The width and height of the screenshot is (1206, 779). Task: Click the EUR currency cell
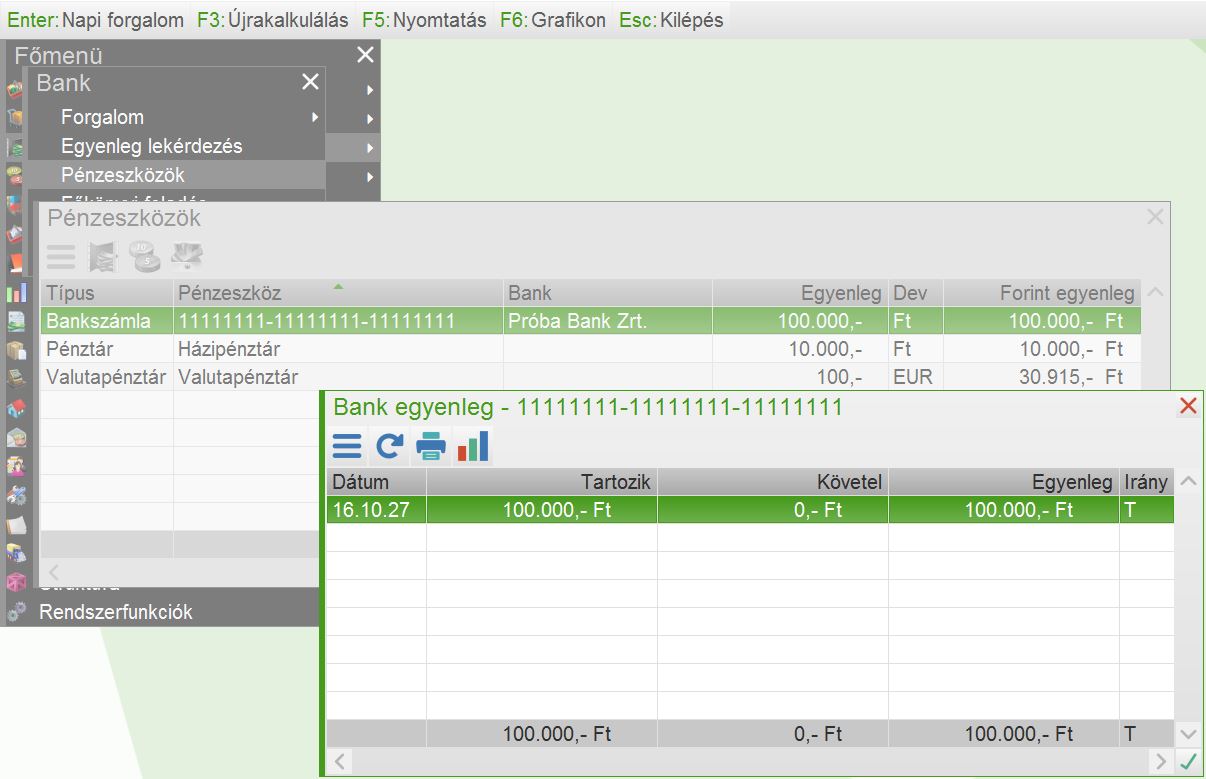(915, 377)
